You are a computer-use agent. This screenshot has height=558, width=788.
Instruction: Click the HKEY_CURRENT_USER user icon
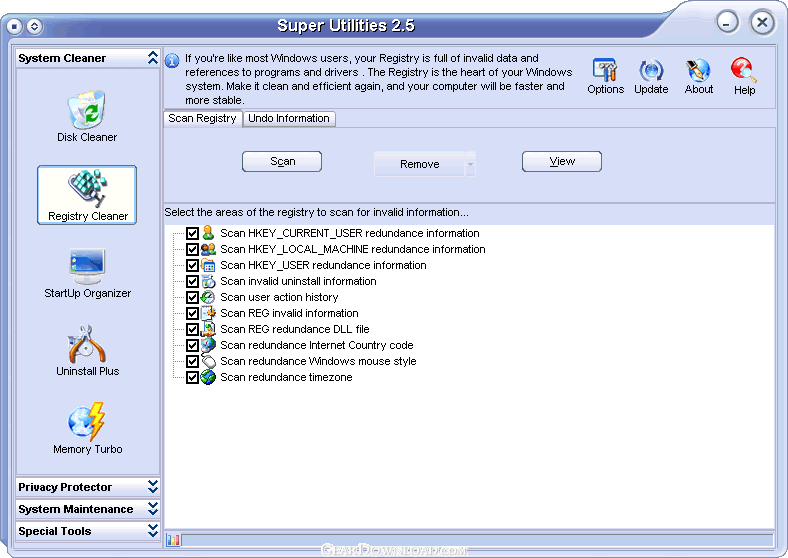(x=208, y=233)
